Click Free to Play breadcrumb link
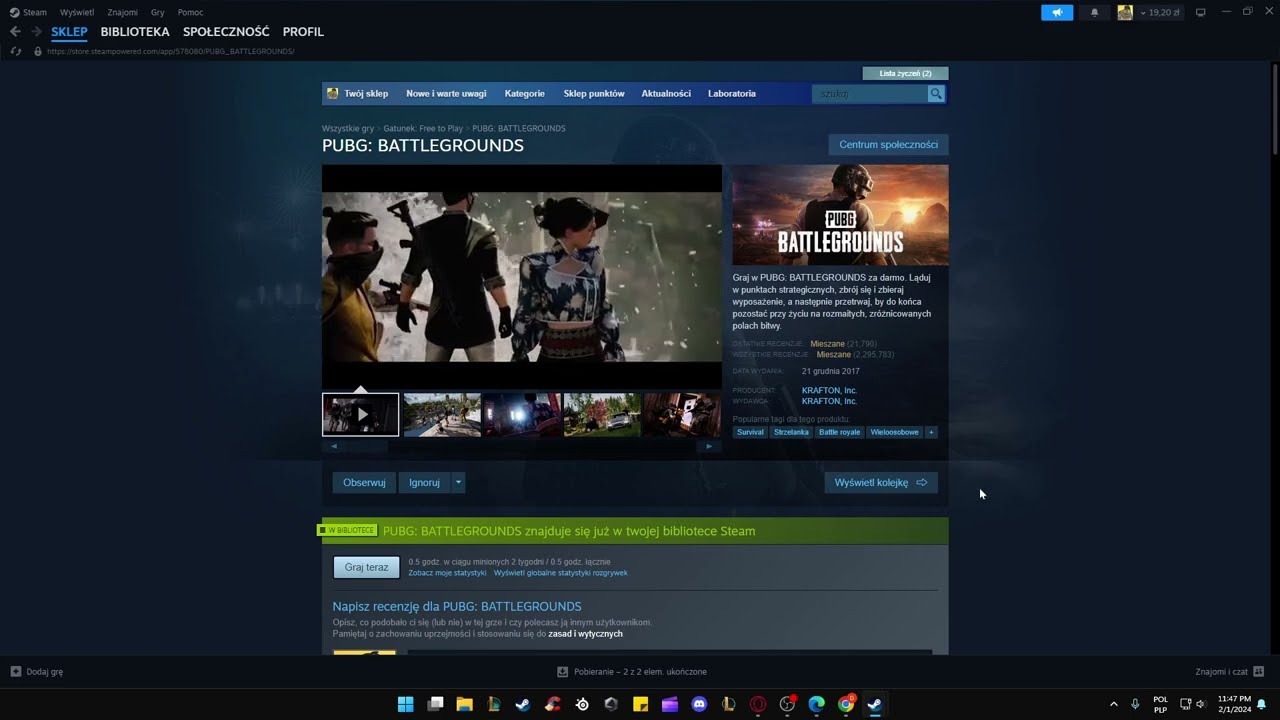This screenshot has height=720, width=1280. [424, 128]
